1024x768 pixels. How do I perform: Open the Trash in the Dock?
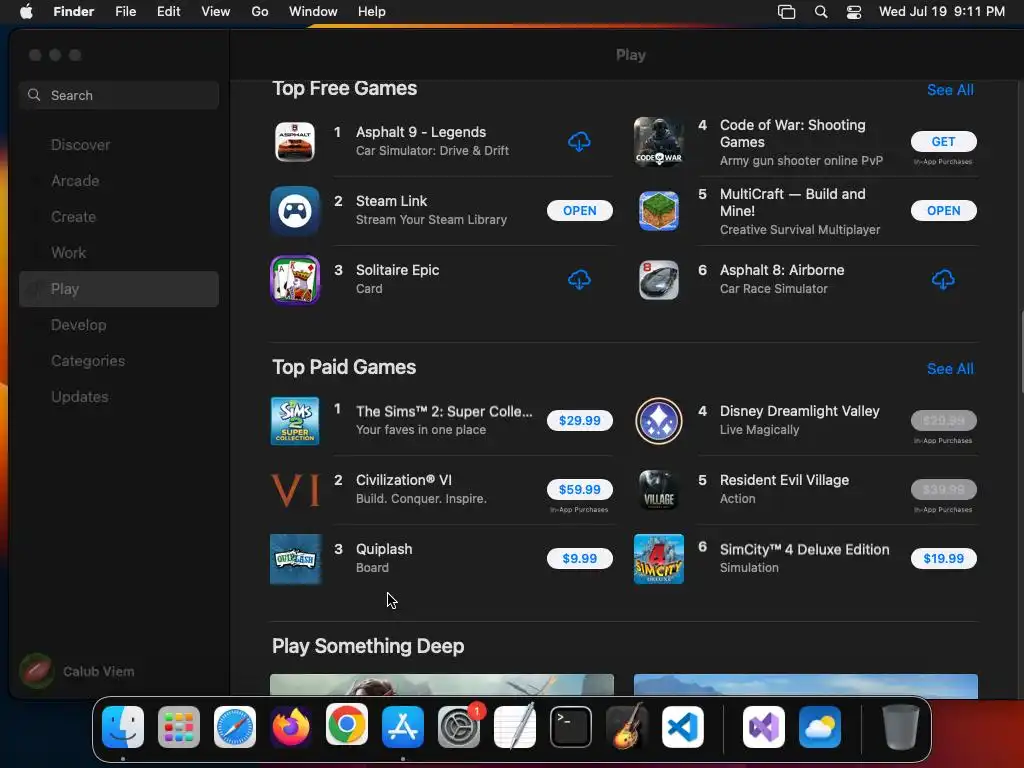click(901, 727)
